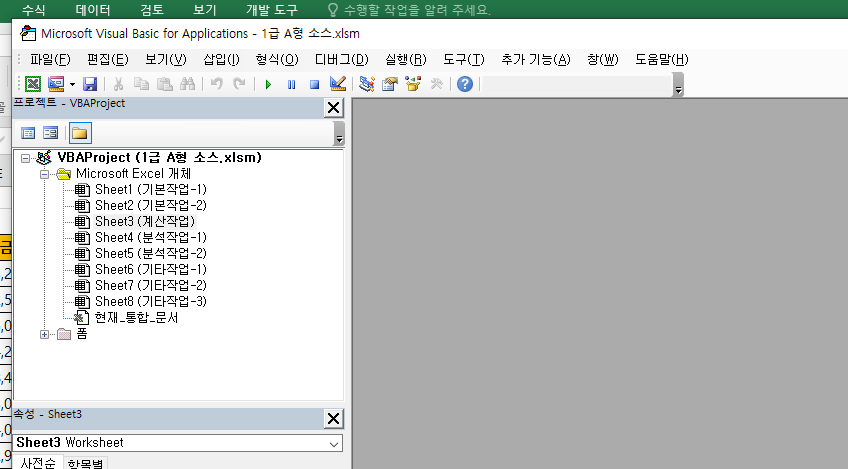Select Sheet7 (기타작업-2) in project tree
The image size is (848, 469).
click(x=151, y=285)
